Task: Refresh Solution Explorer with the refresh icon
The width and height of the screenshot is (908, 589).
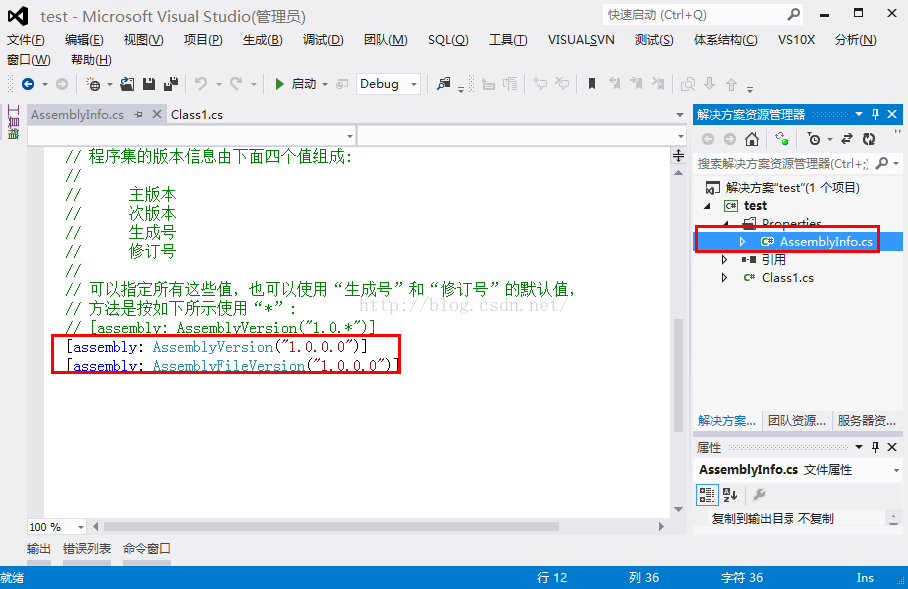Action: click(x=869, y=139)
